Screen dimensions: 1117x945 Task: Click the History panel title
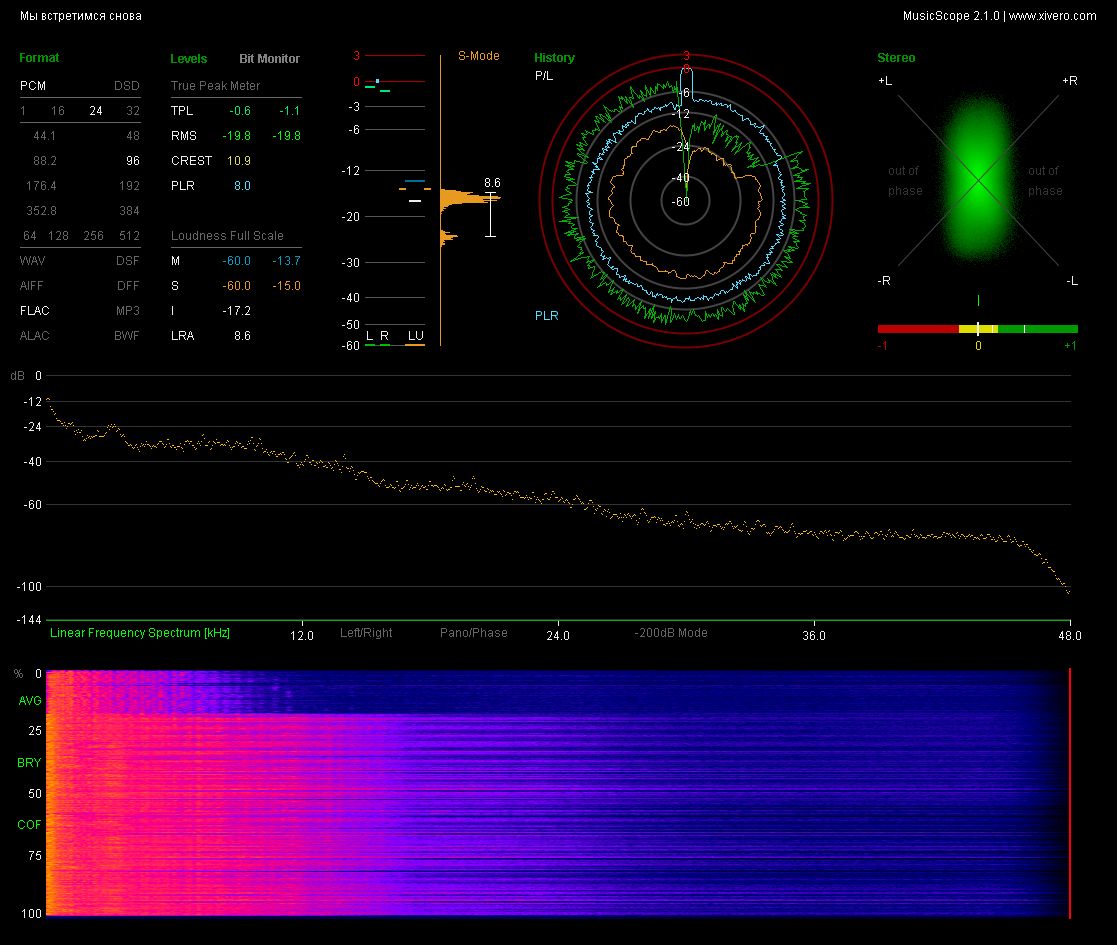(x=554, y=58)
